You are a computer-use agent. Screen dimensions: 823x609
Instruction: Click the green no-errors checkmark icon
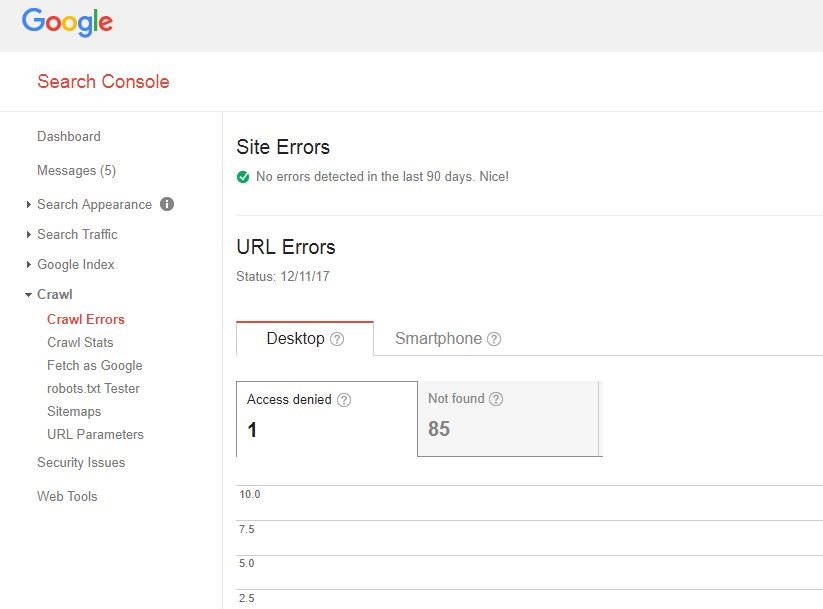pyautogui.click(x=243, y=177)
